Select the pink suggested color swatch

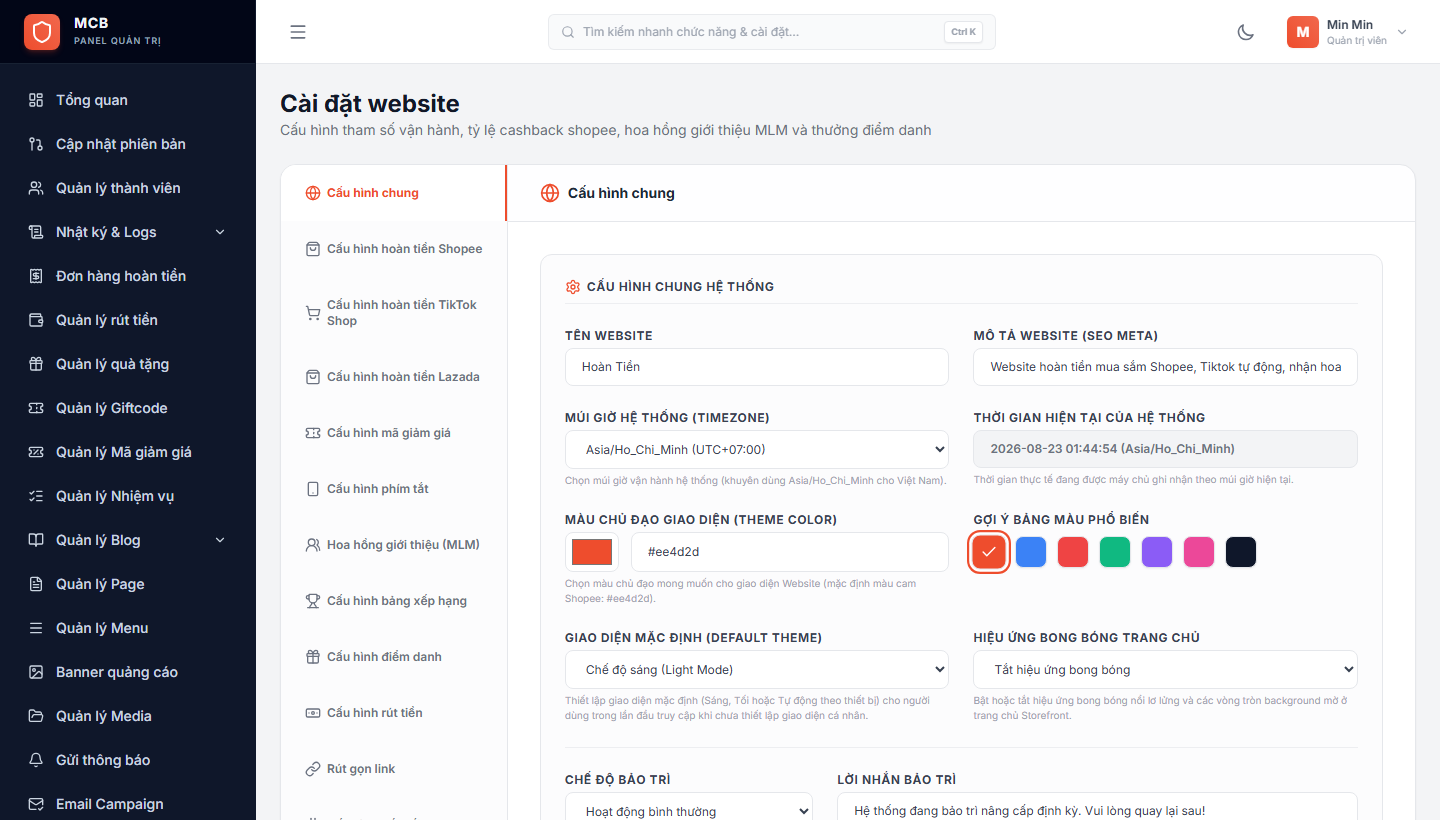click(x=1199, y=552)
